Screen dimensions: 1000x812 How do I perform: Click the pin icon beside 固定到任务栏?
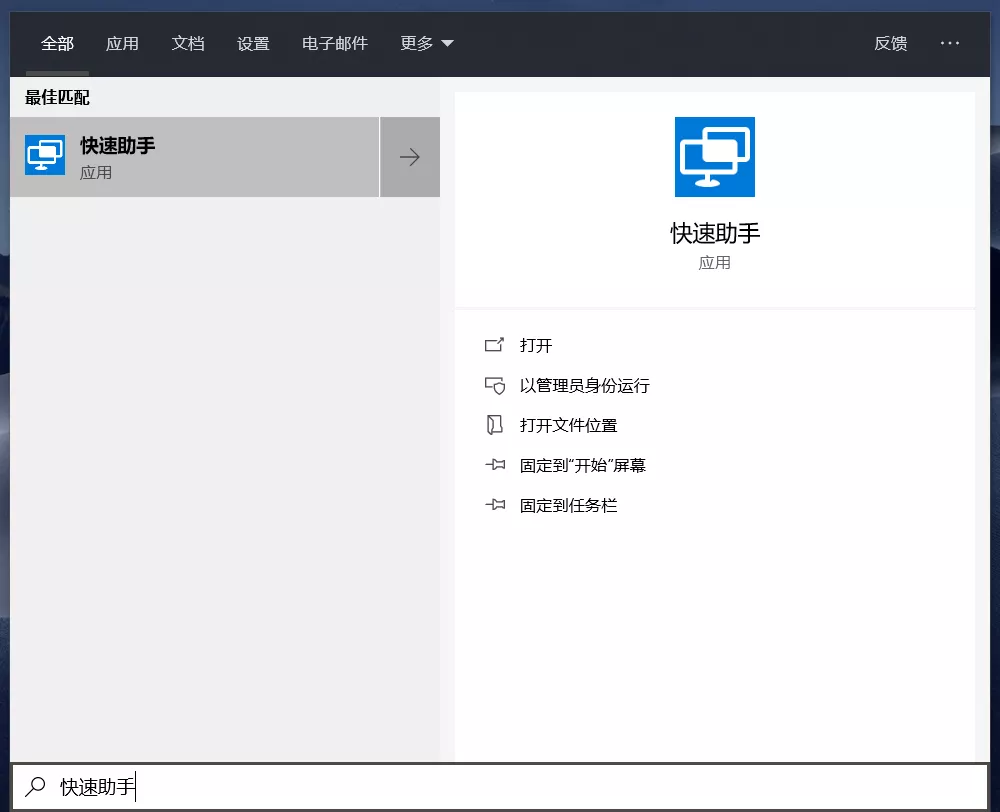click(x=495, y=505)
